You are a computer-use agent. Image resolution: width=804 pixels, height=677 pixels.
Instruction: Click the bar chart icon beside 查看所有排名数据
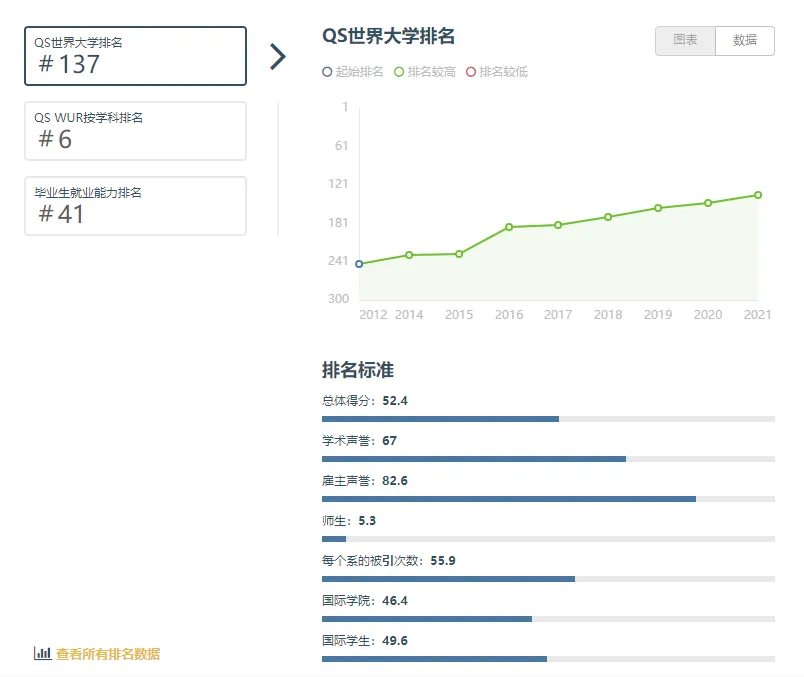[x=43, y=653]
